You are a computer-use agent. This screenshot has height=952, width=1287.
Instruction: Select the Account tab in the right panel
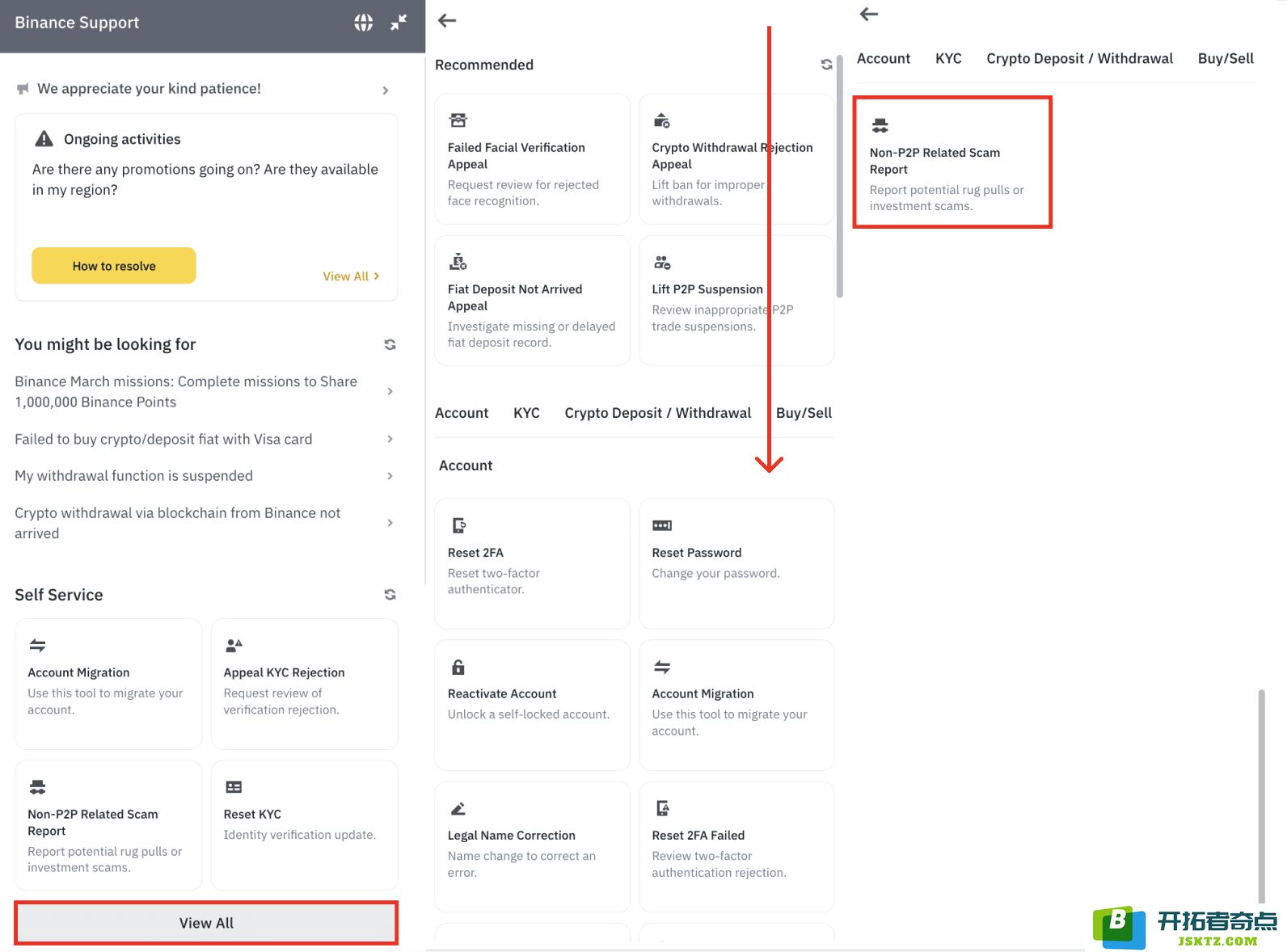(884, 58)
